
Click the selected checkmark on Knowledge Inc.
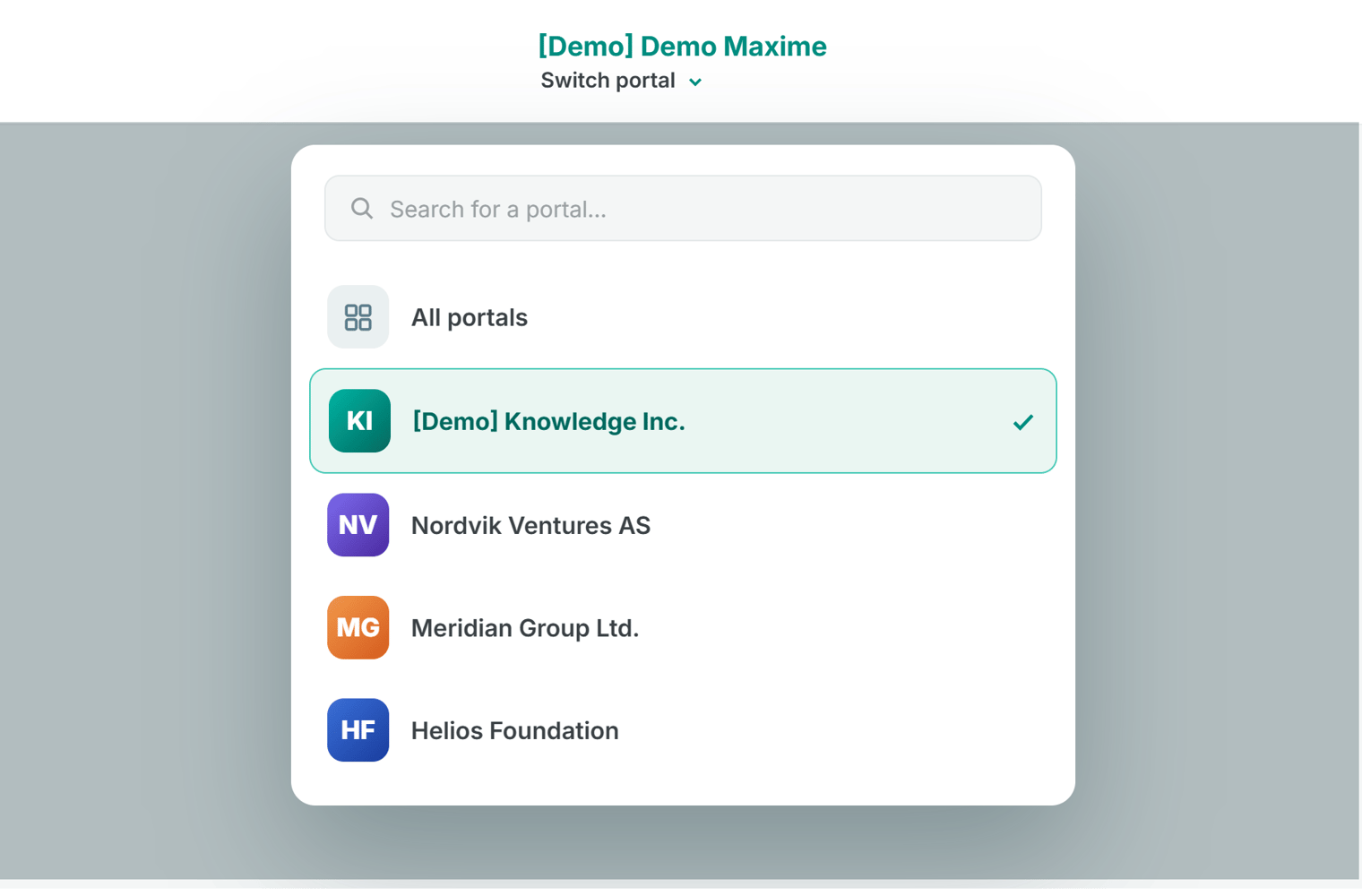[x=1023, y=422]
